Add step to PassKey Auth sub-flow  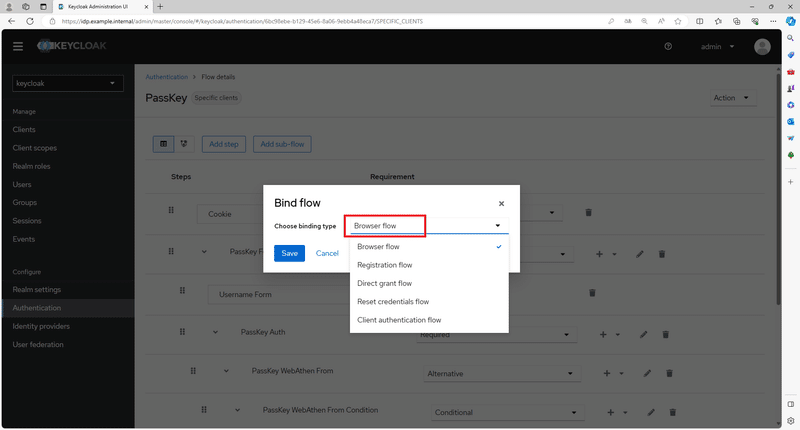(603, 335)
